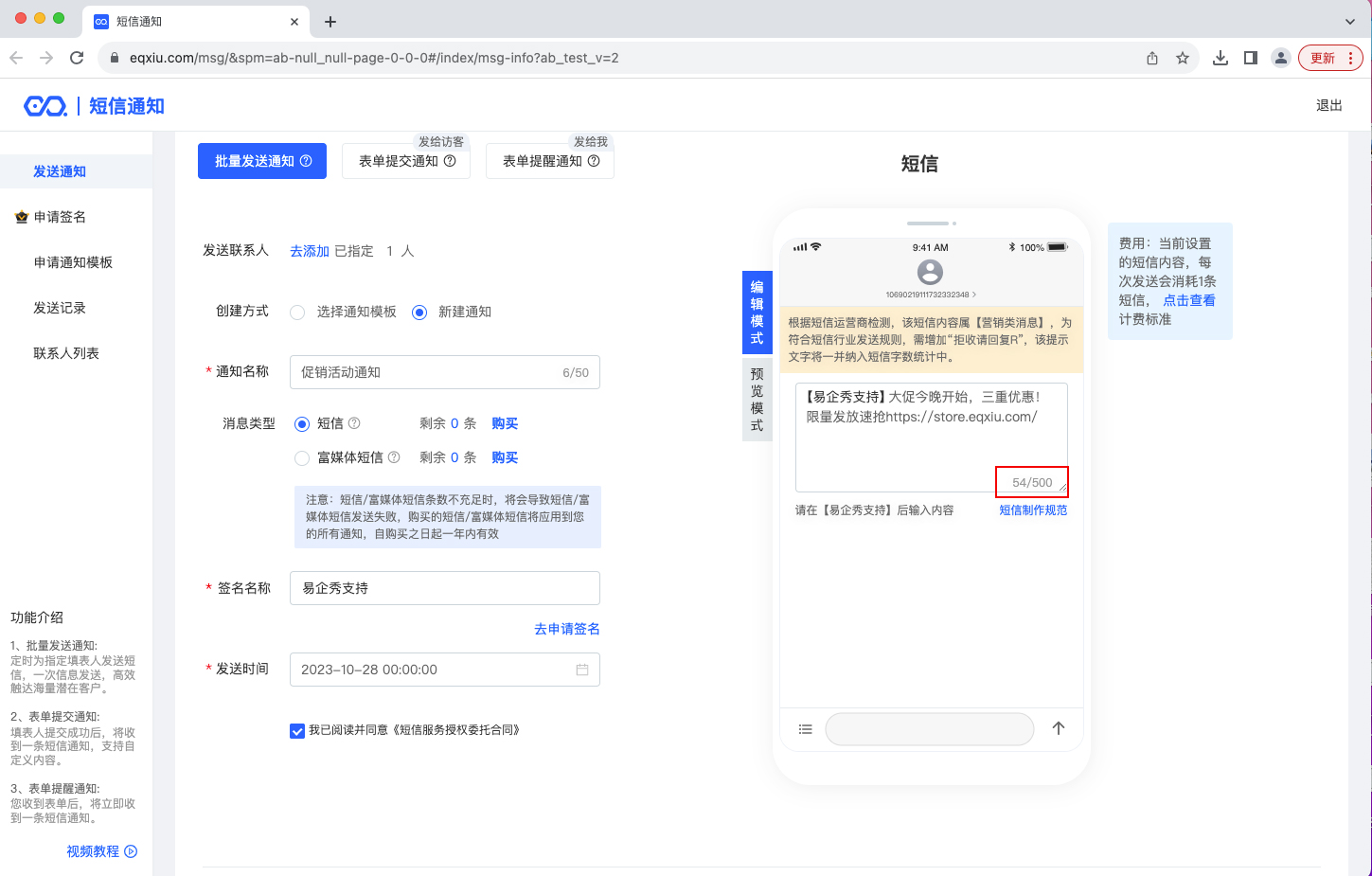Image resolution: width=1372 pixels, height=876 pixels.
Task: Open 联系人列表 in sidebar
Action: point(66,353)
